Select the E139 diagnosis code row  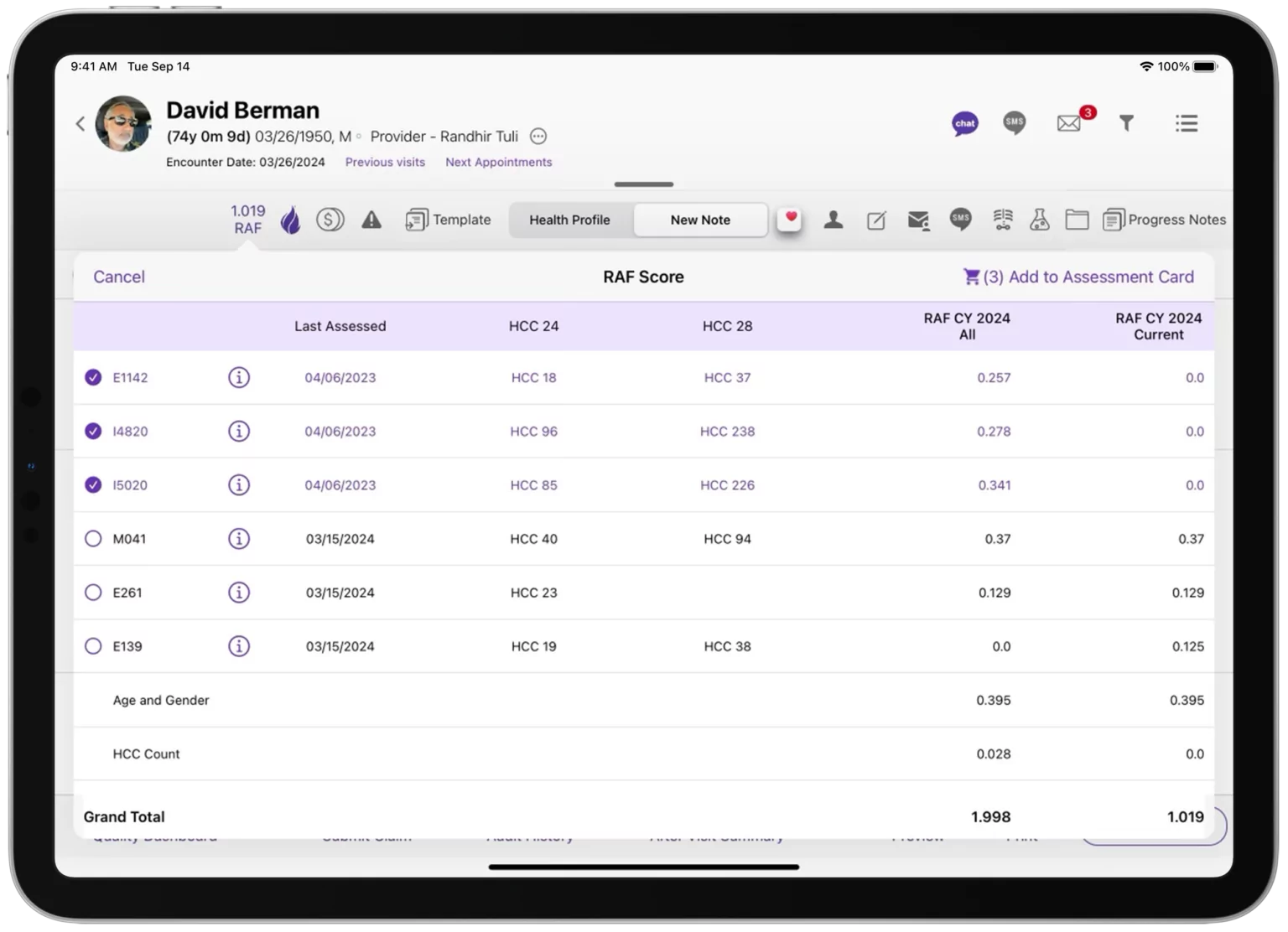tap(93, 646)
